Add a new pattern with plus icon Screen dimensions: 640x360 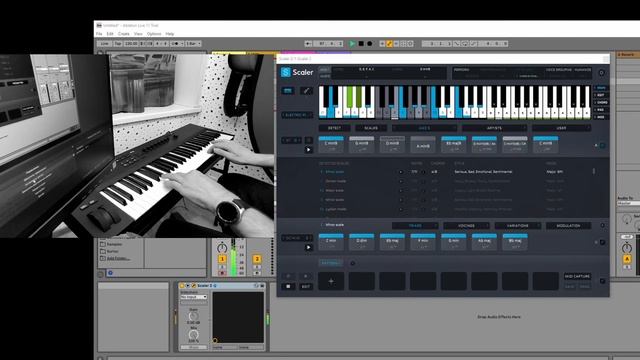coord(353,263)
